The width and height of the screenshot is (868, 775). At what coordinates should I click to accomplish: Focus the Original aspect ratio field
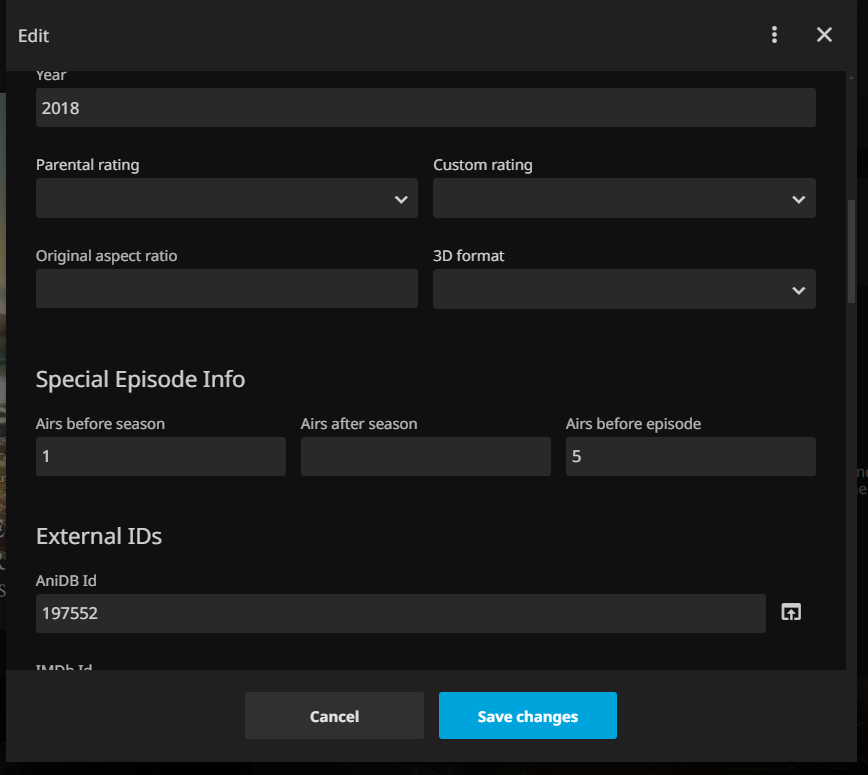tap(226, 289)
